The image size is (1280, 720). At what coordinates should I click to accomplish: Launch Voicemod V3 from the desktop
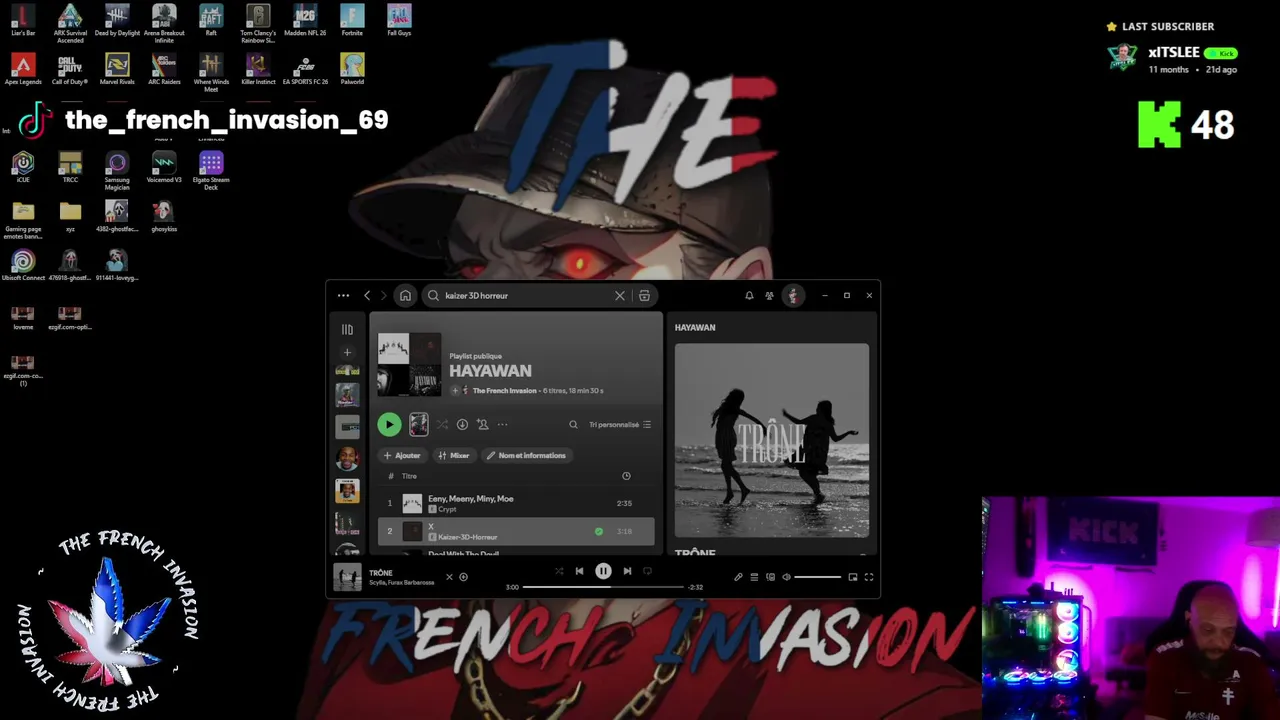(164, 167)
